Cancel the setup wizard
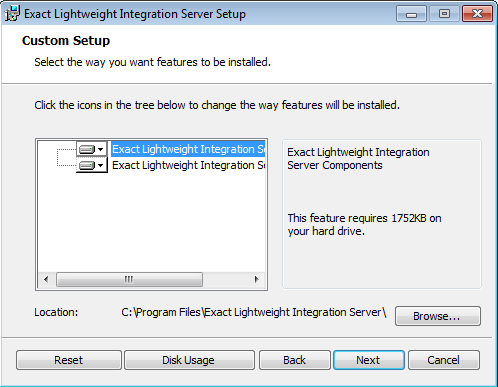The height and width of the screenshot is (387, 498). click(x=444, y=360)
